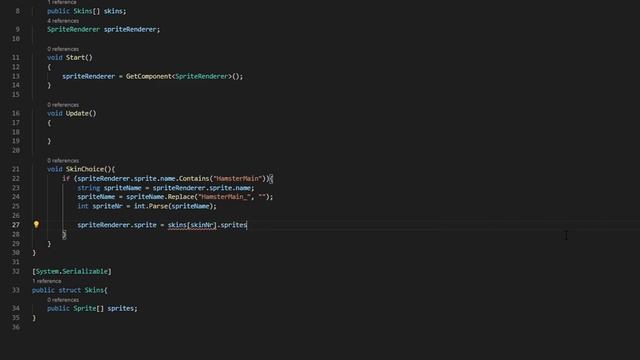640x360 pixels.
Task: Click the 'Skins' struct name on line 33
Action: point(94,290)
